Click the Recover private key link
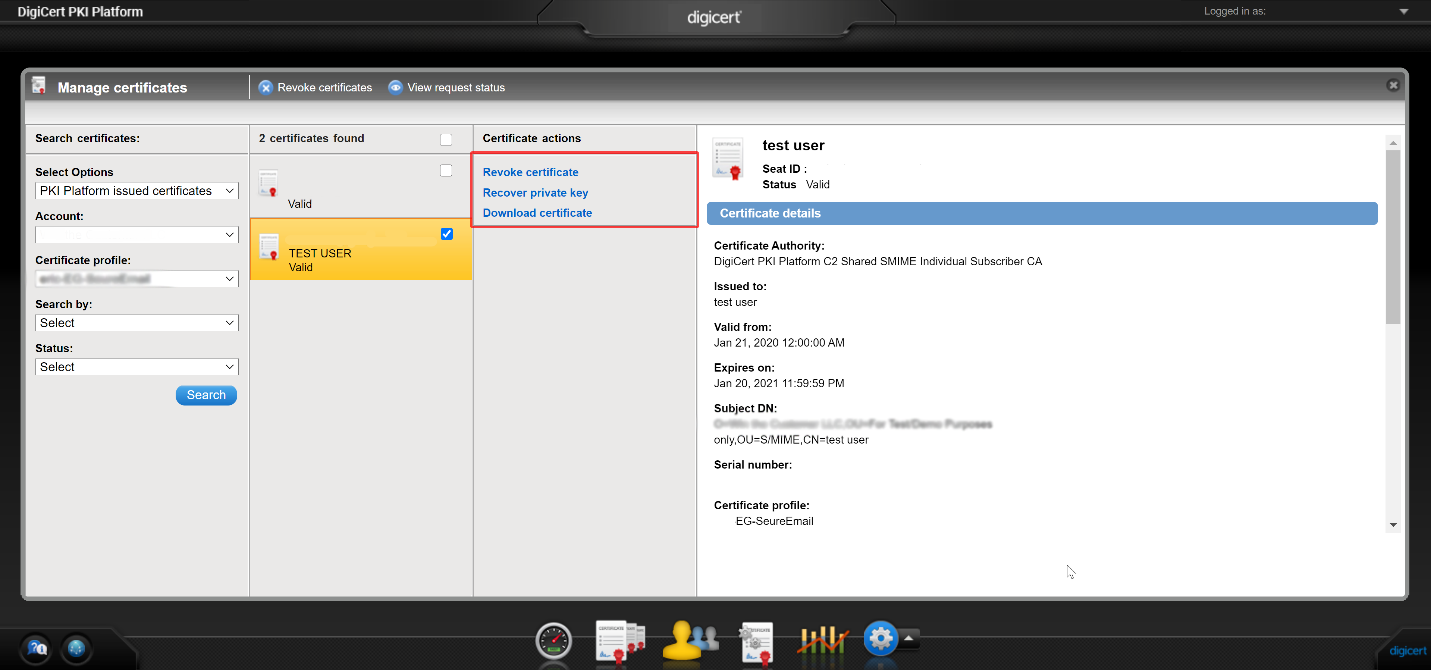Image resolution: width=1431 pixels, height=670 pixels. pyautogui.click(x=535, y=192)
